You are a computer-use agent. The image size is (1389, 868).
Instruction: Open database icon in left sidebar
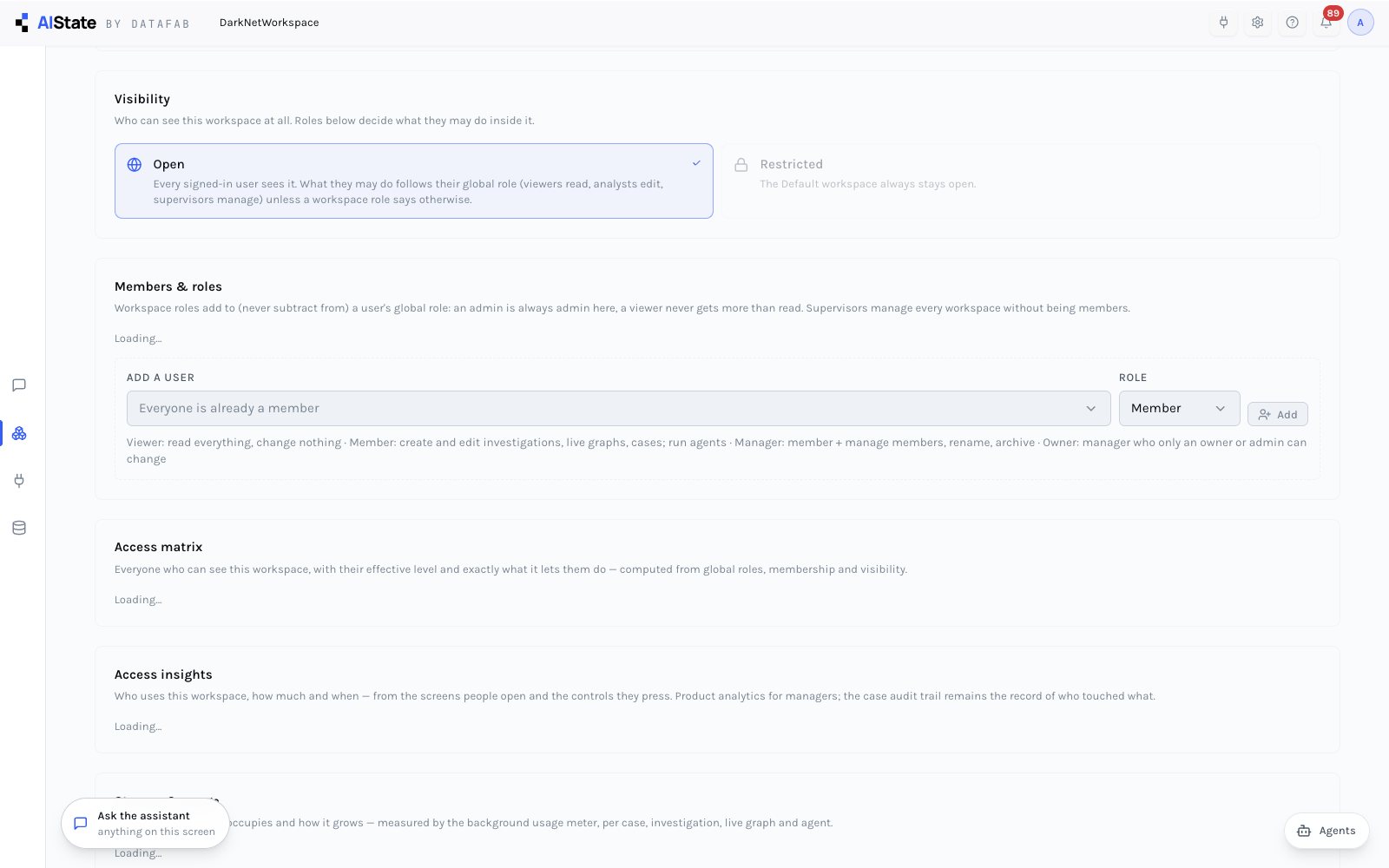pyautogui.click(x=19, y=528)
